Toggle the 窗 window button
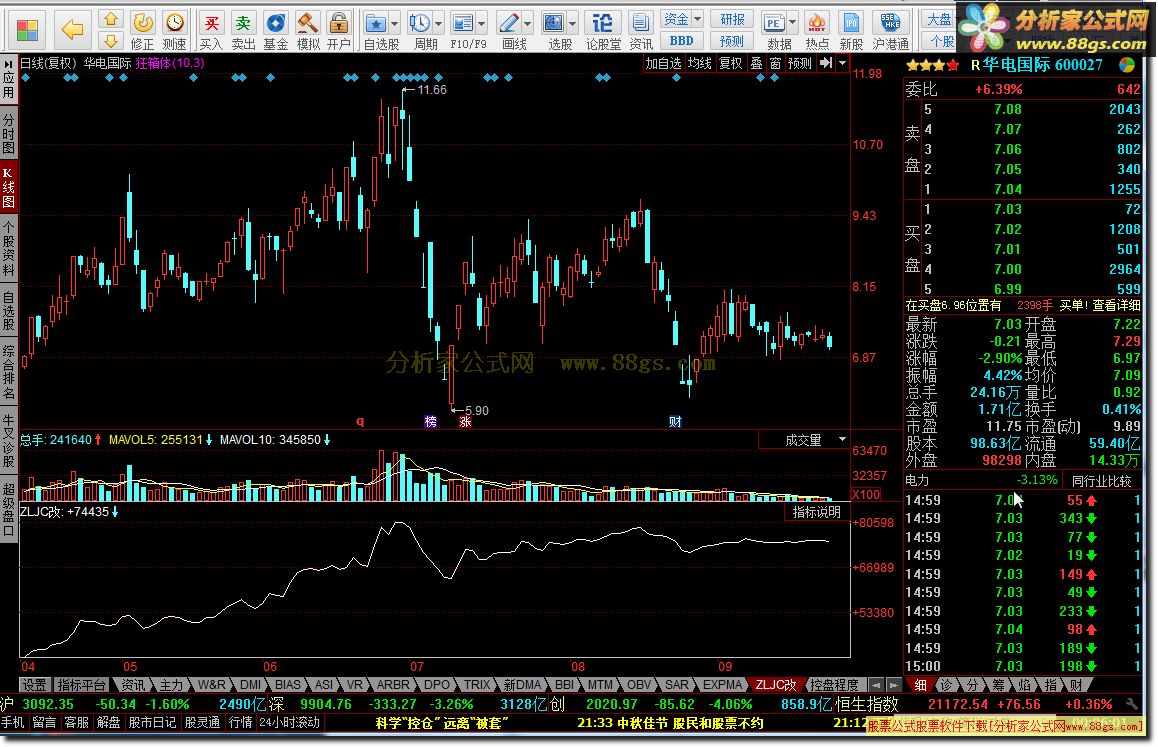The height and width of the screenshot is (747, 1158). pyautogui.click(x=775, y=64)
